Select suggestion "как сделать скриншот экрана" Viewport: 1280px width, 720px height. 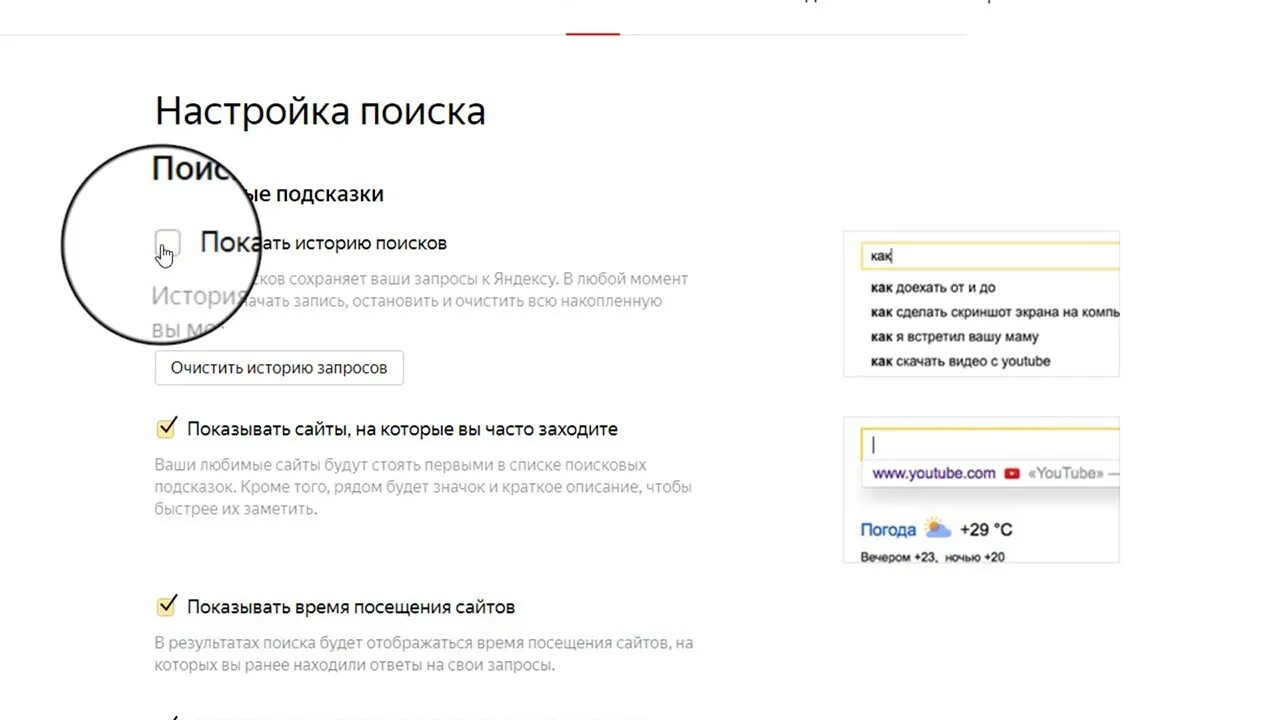pyautogui.click(x=995, y=312)
